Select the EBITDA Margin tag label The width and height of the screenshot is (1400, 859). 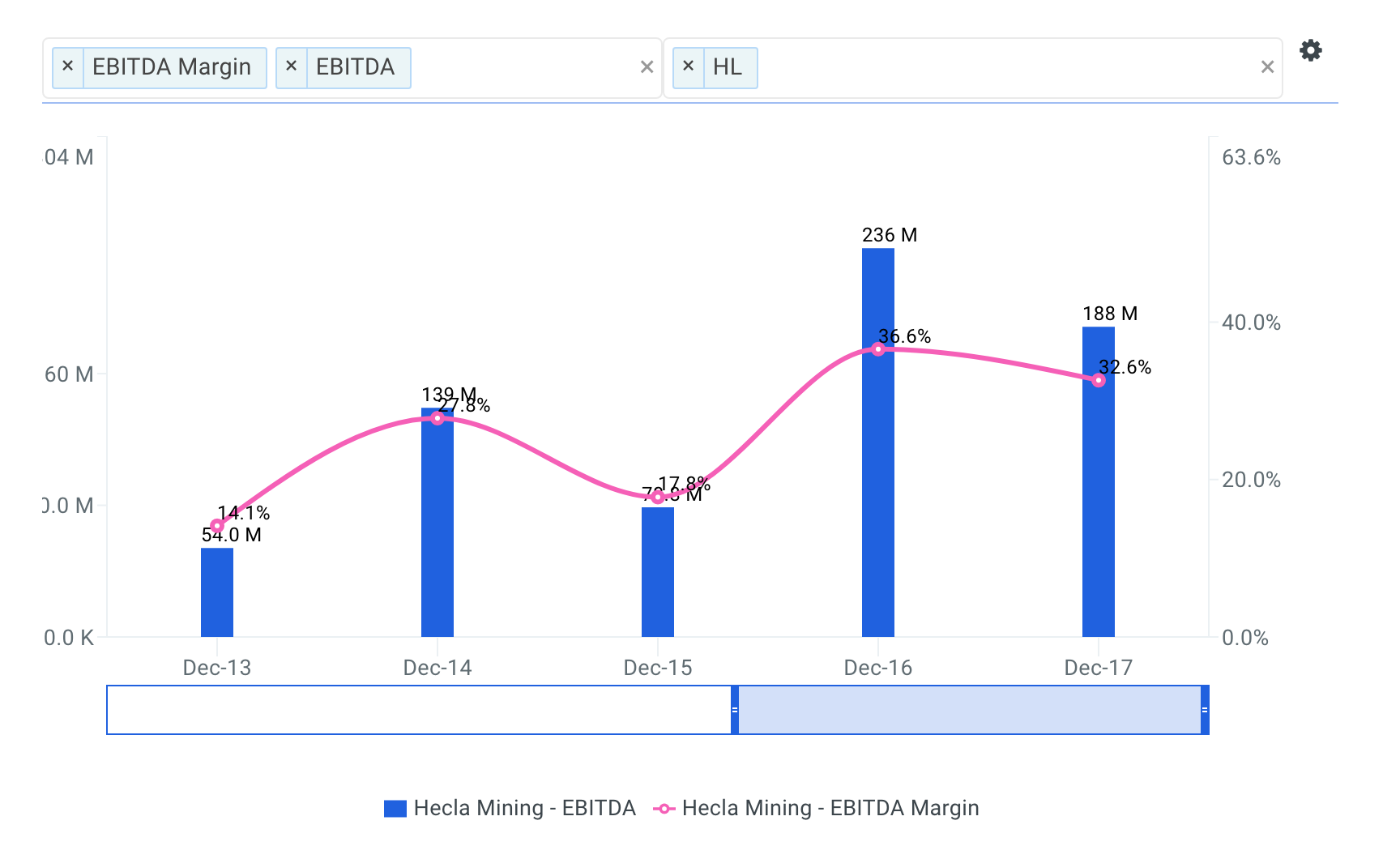point(172,66)
